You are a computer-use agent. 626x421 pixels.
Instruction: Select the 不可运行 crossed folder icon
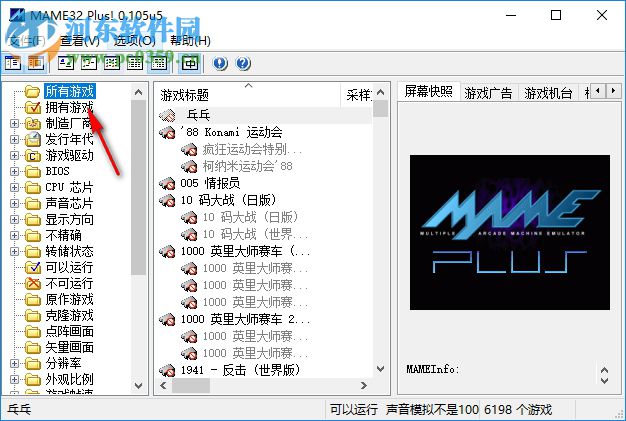pyautogui.click(x=33, y=283)
